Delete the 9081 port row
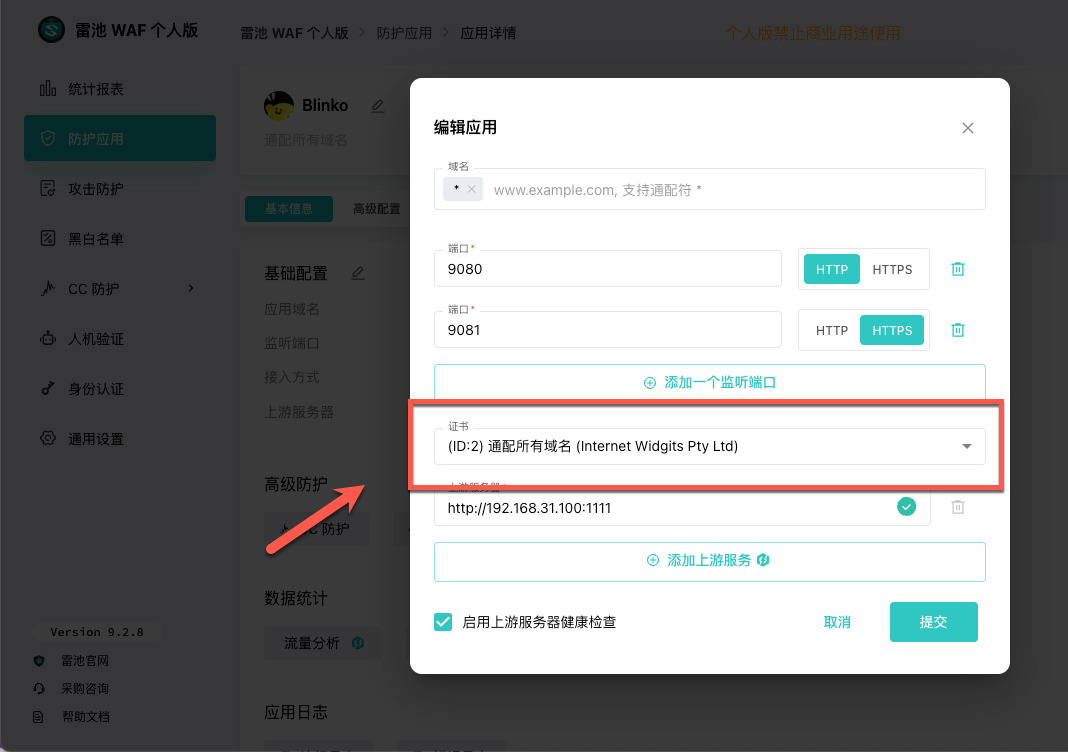 pyautogui.click(x=958, y=330)
